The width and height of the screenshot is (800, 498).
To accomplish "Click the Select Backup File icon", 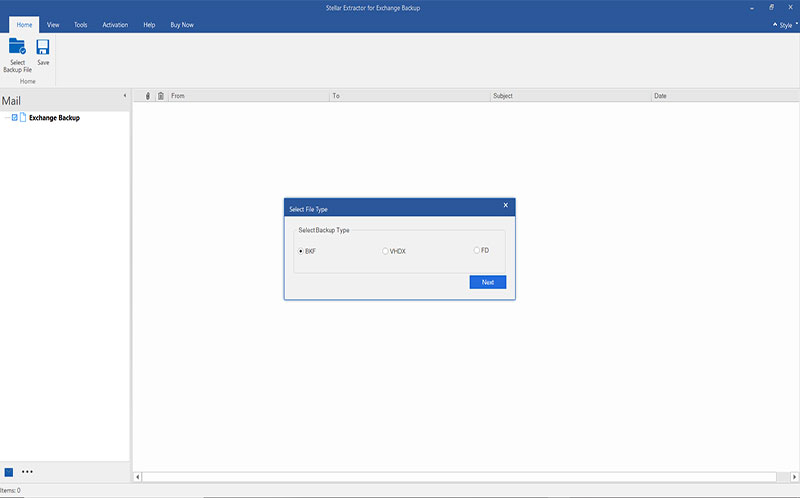I will coord(17,47).
